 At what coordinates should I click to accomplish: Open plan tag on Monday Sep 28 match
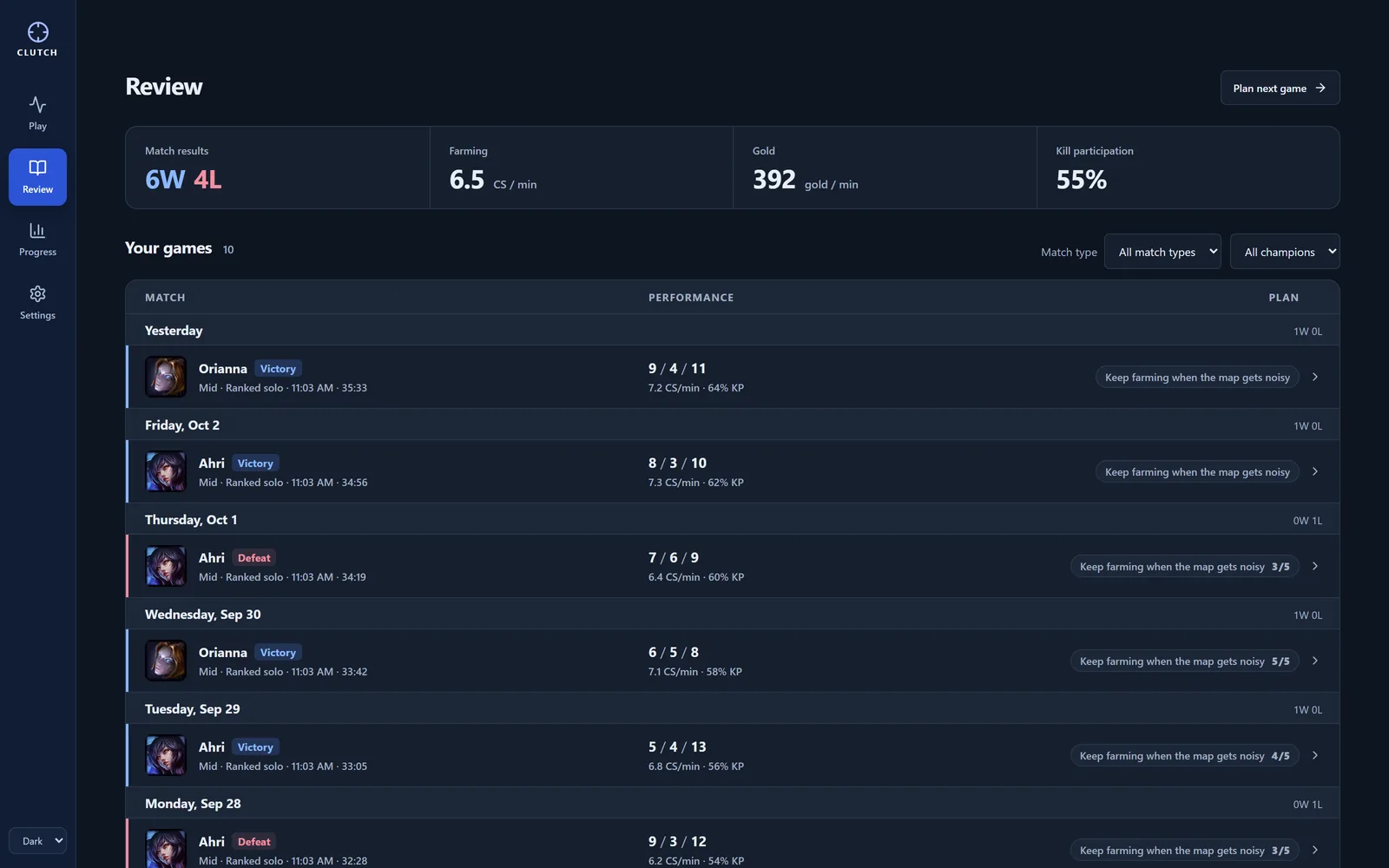1184,850
